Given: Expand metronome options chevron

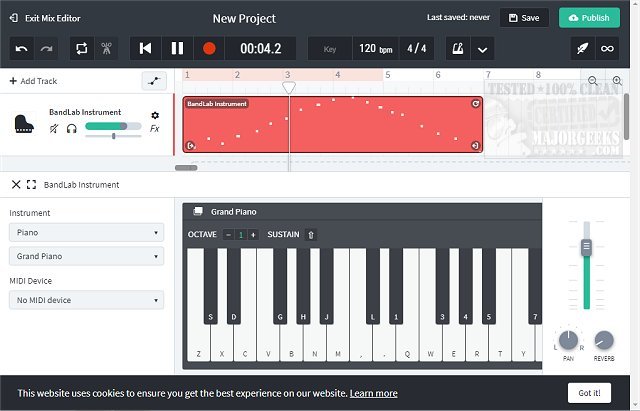Looking at the screenshot, I should 482,49.
